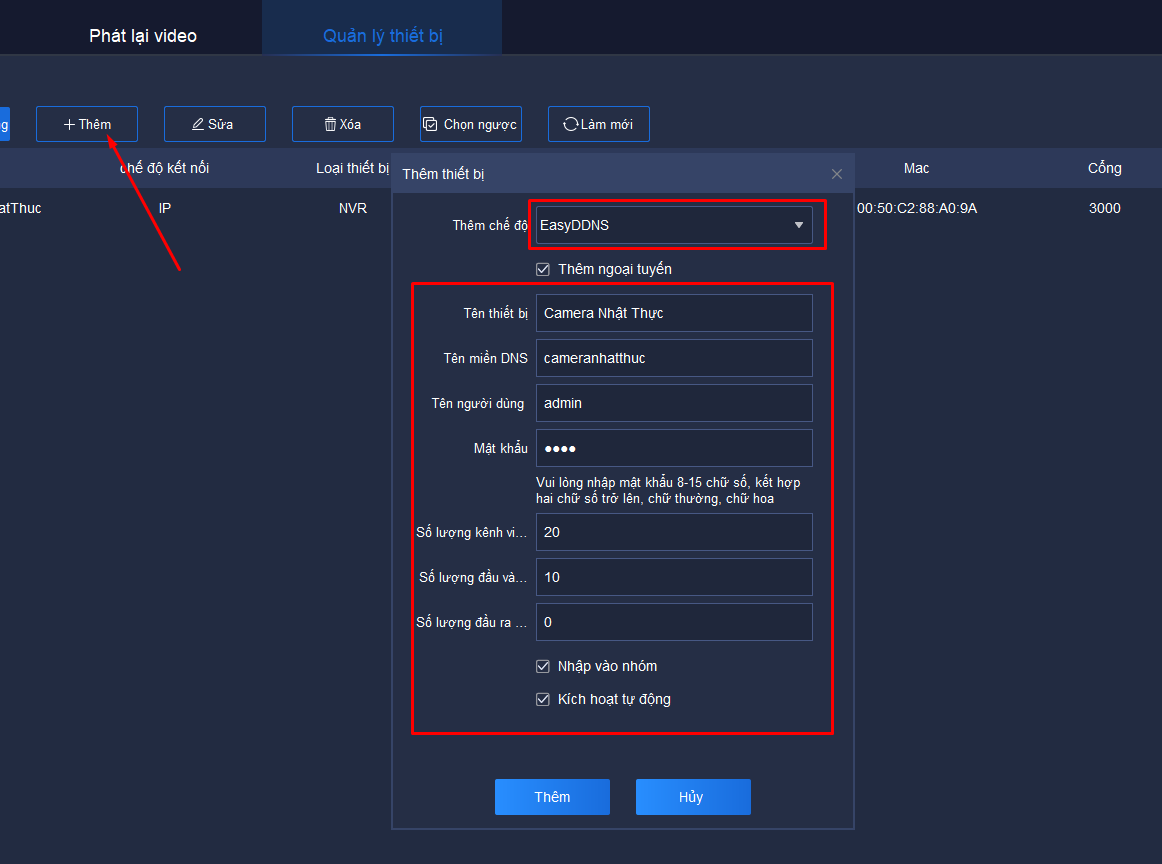The height and width of the screenshot is (864, 1162).
Task: Close the Thêm thiết bị dialog
Action: pyautogui.click(x=837, y=174)
